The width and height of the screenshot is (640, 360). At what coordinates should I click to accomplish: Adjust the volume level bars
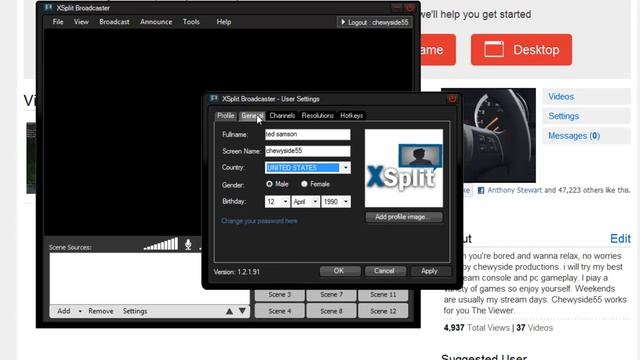tap(161, 244)
